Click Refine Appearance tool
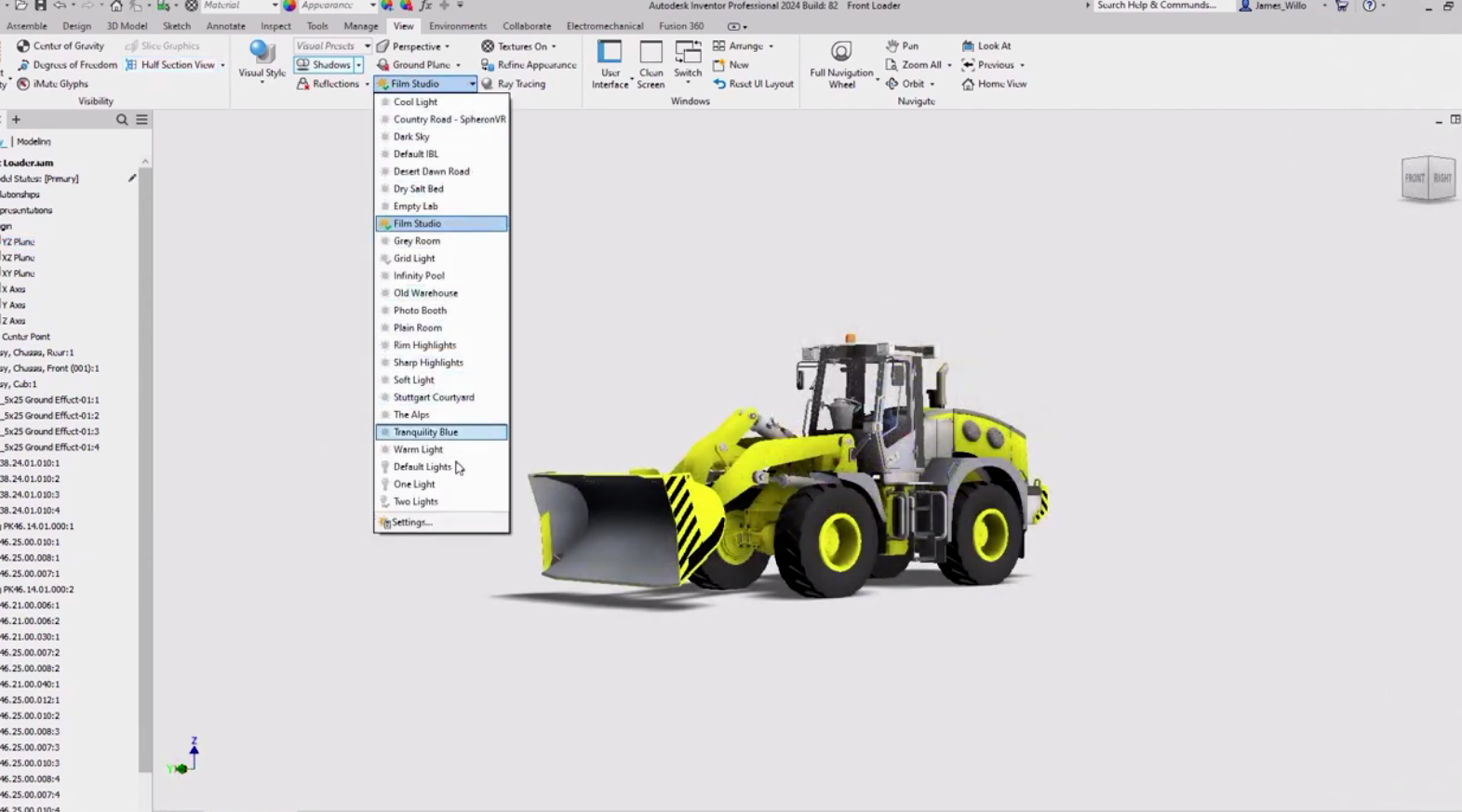 click(529, 65)
